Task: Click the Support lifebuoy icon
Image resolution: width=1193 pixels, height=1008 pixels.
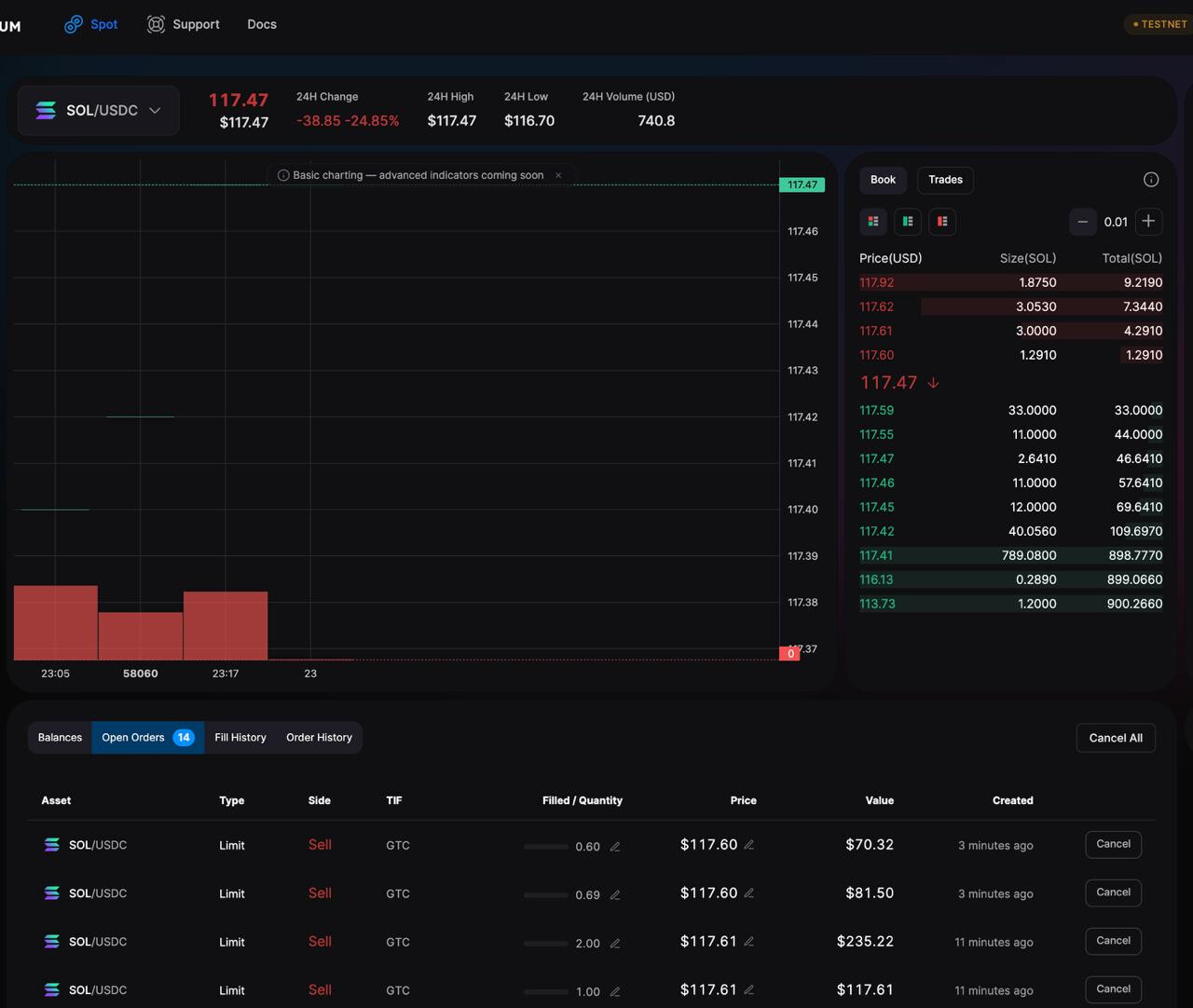Action: [156, 24]
